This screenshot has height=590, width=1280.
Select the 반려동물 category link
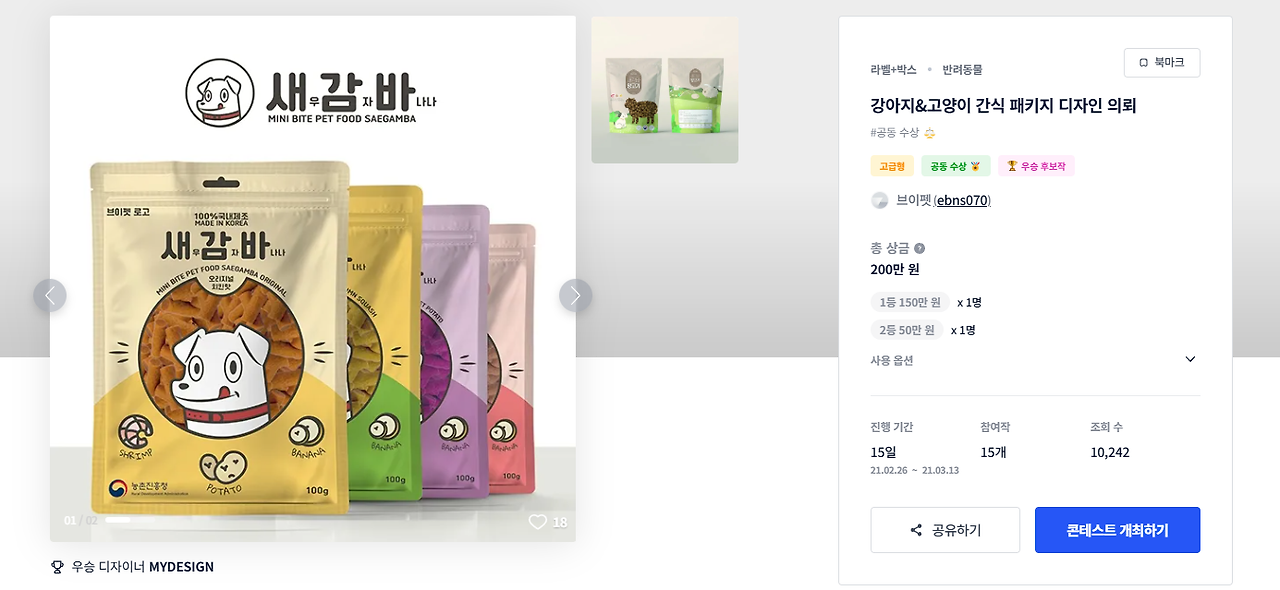click(x=962, y=70)
